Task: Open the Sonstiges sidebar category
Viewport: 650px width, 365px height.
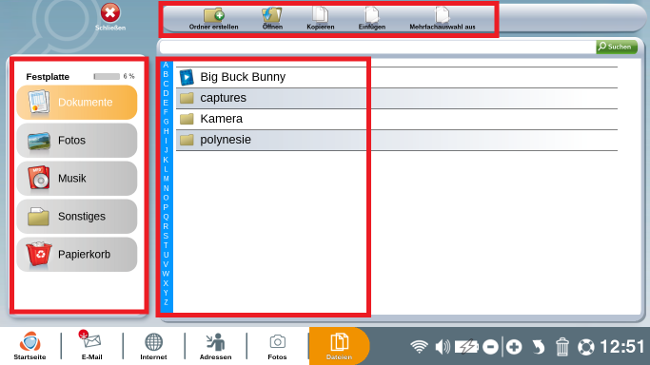Action: [x=77, y=217]
